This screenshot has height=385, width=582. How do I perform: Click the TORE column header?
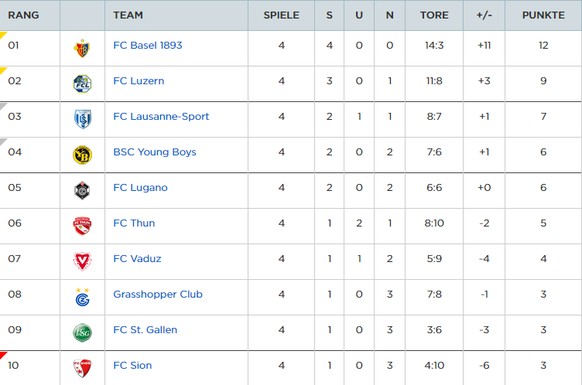click(x=434, y=15)
